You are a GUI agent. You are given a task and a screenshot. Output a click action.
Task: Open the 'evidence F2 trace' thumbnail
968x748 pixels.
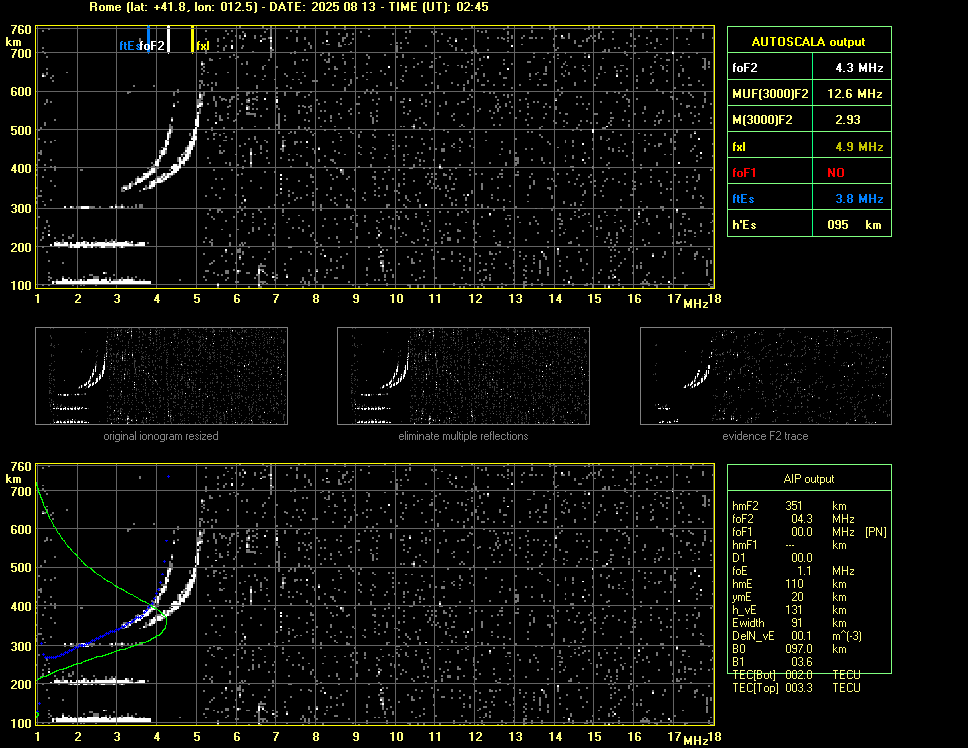click(x=766, y=376)
